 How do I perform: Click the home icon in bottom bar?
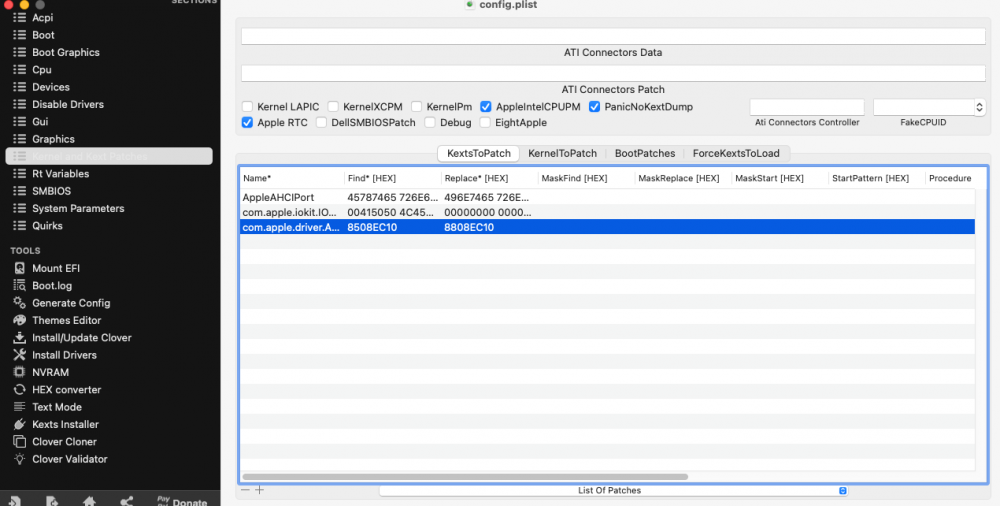89,501
